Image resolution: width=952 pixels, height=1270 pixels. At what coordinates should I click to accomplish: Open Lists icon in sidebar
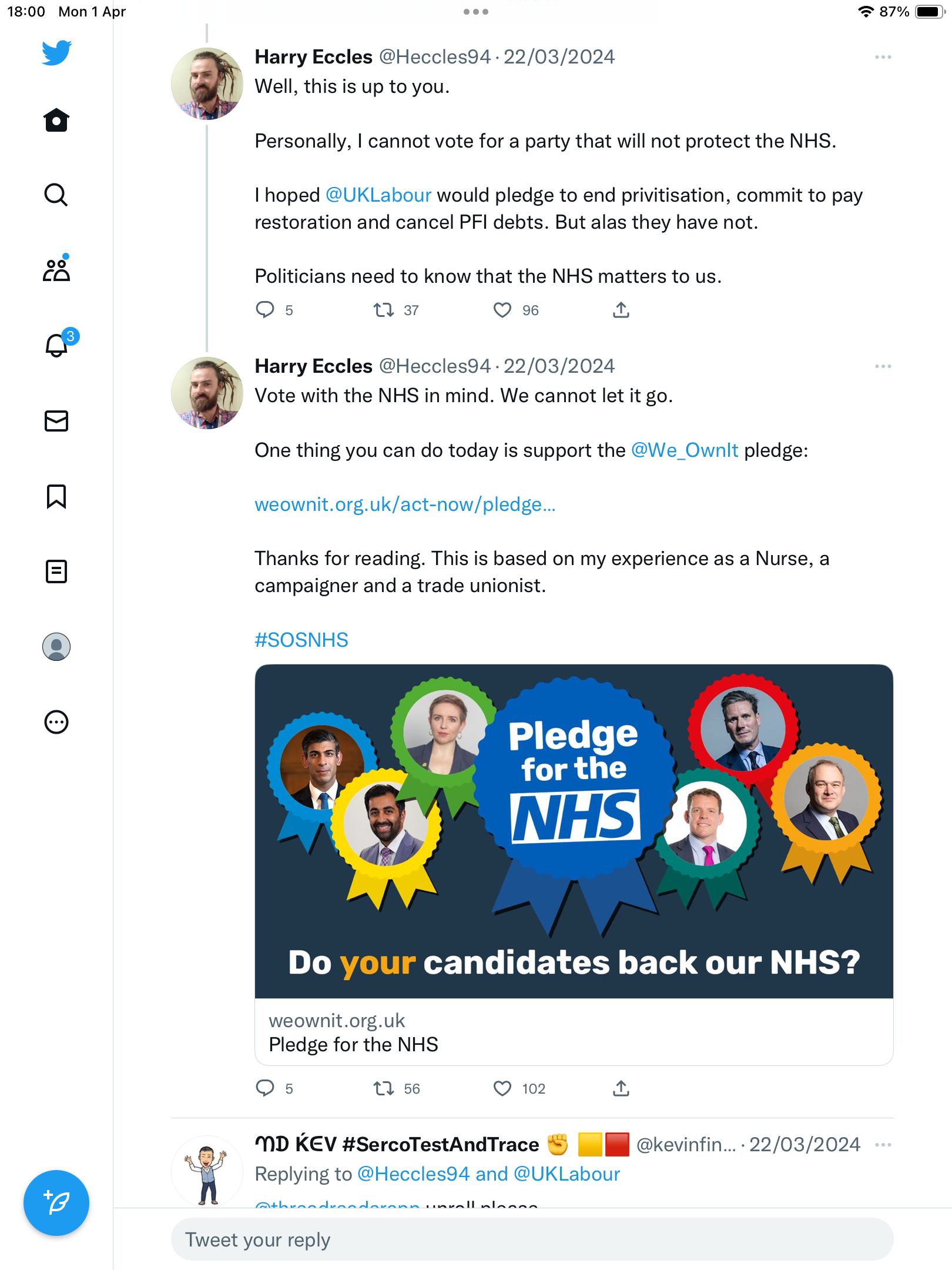tap(56, 571)
